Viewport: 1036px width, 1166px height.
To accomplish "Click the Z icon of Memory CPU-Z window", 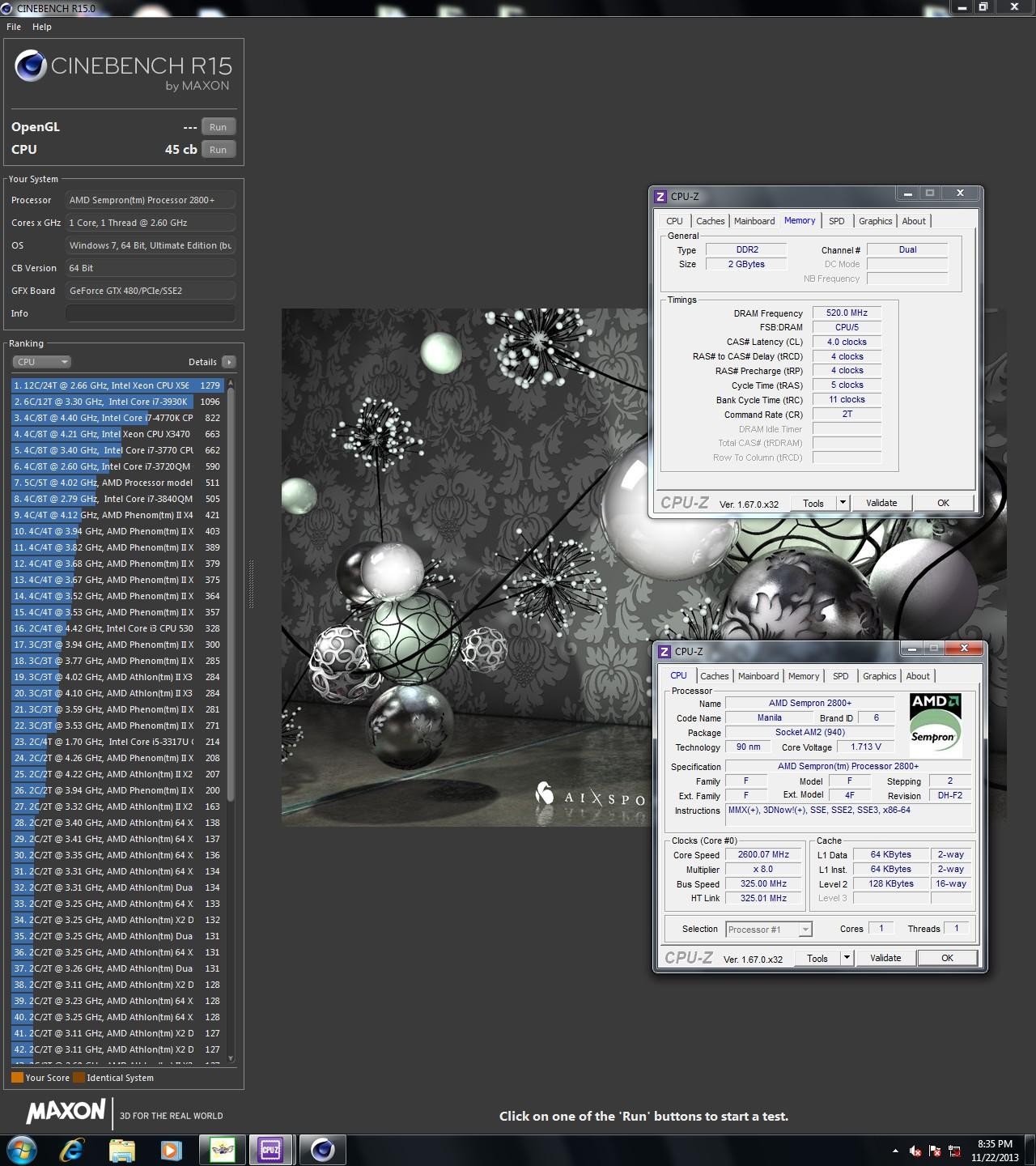I will pyautogui.click(x=660, y=196).
